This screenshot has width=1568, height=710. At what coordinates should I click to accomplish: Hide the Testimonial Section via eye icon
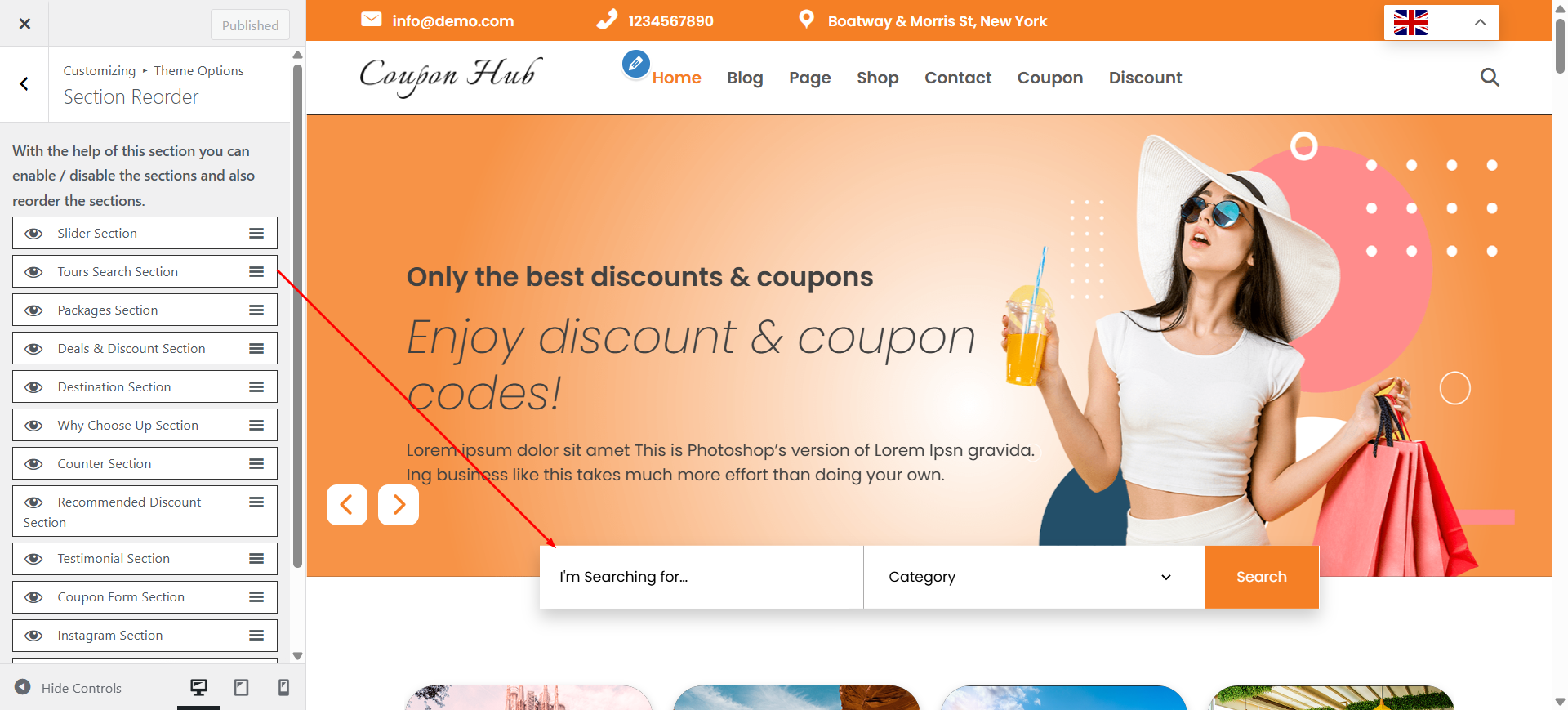tap(33, 559)
